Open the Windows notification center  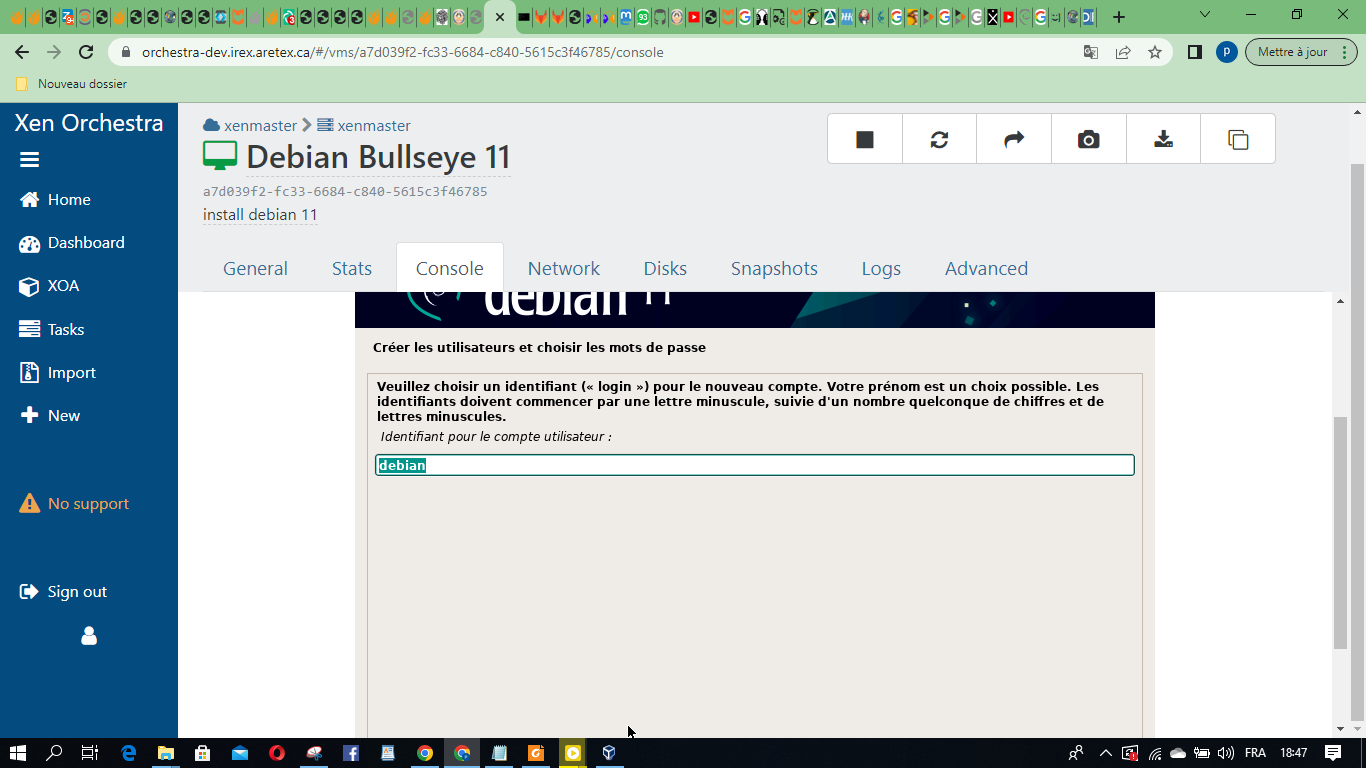click(1333, 753)
